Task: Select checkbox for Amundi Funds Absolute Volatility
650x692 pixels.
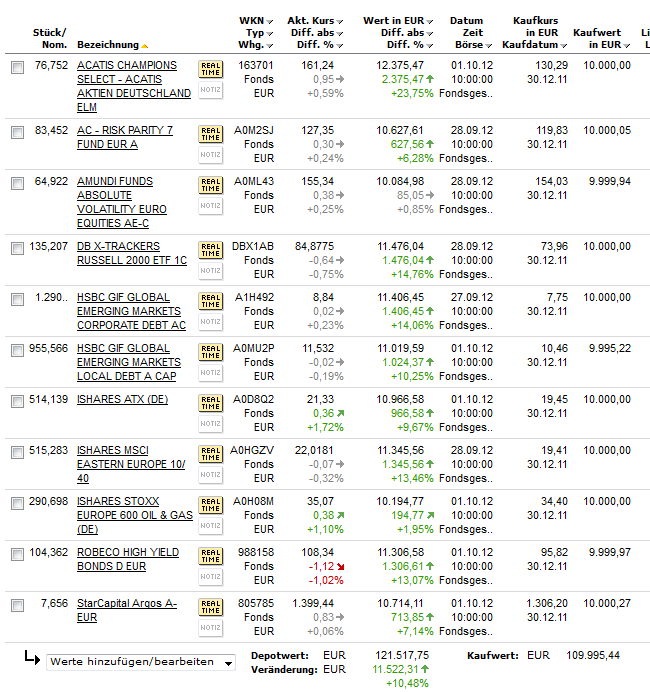Action: click(x=17, y=183)
